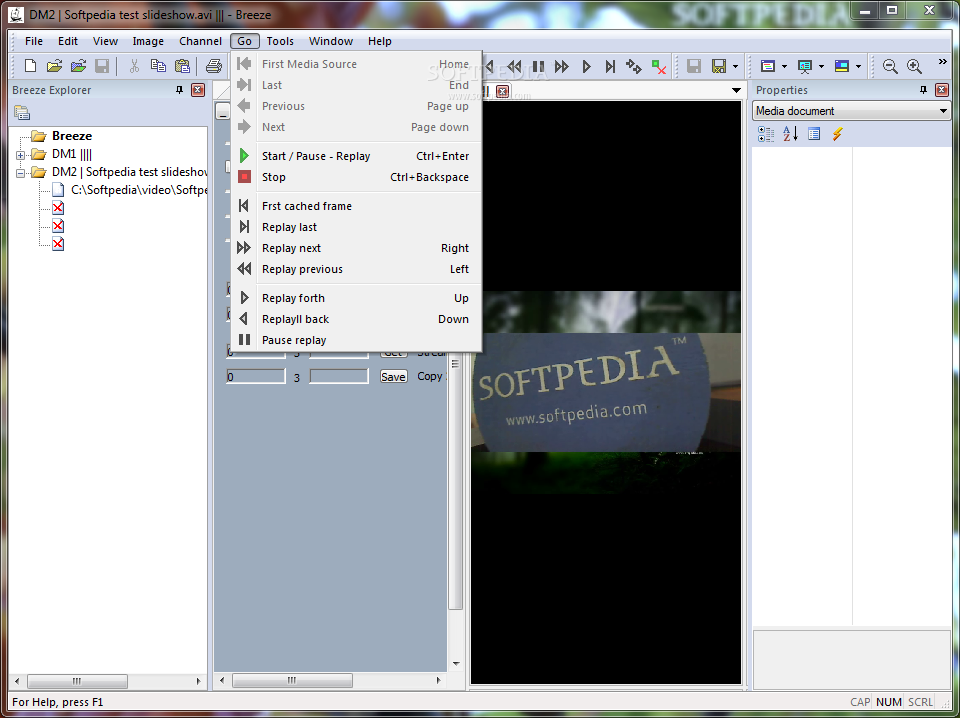
Task: Select the Breeze root folder
Action: click(72, 136)
